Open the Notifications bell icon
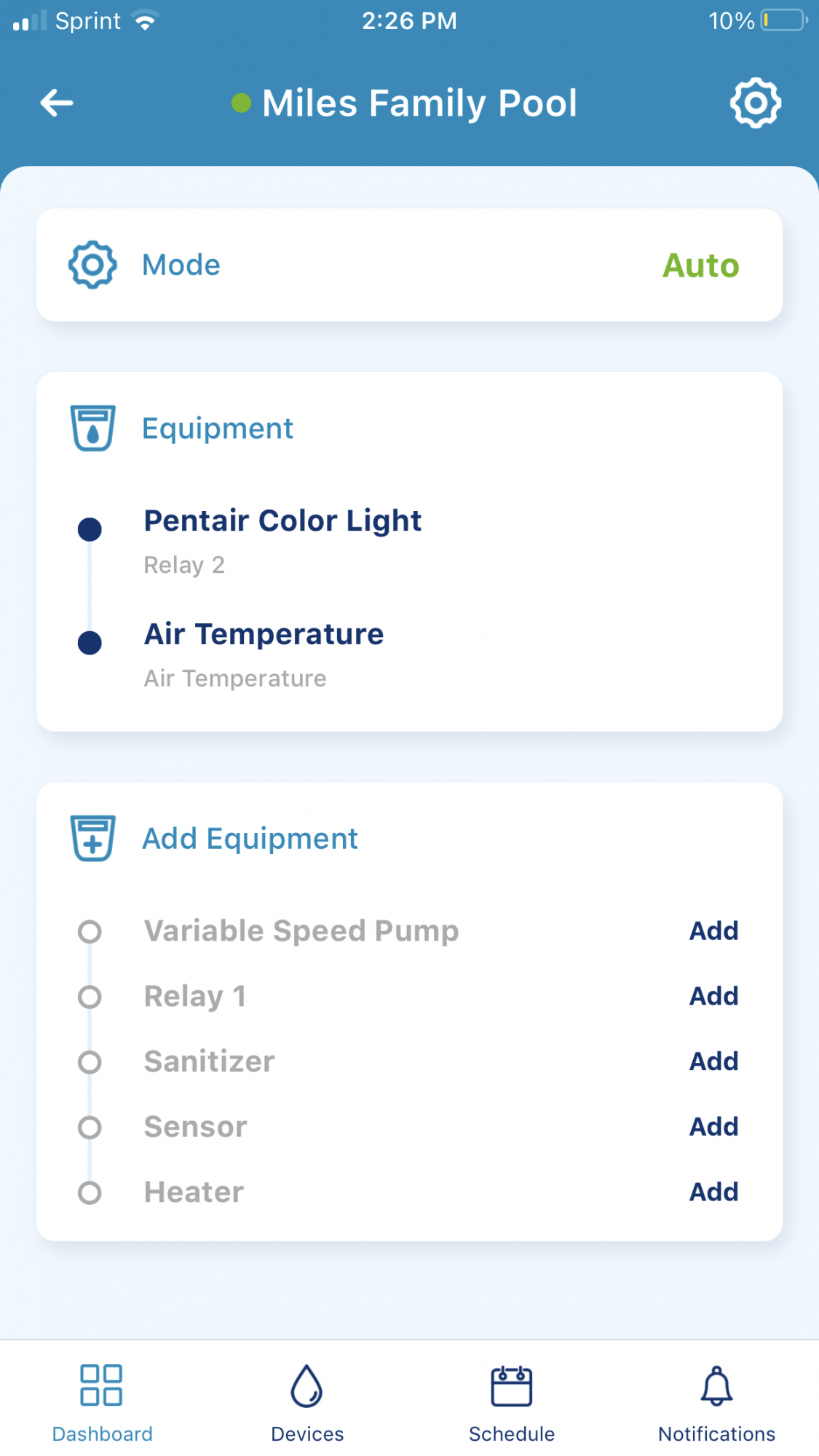Viewport: 819px width, 1456px height. [716, 1385]
